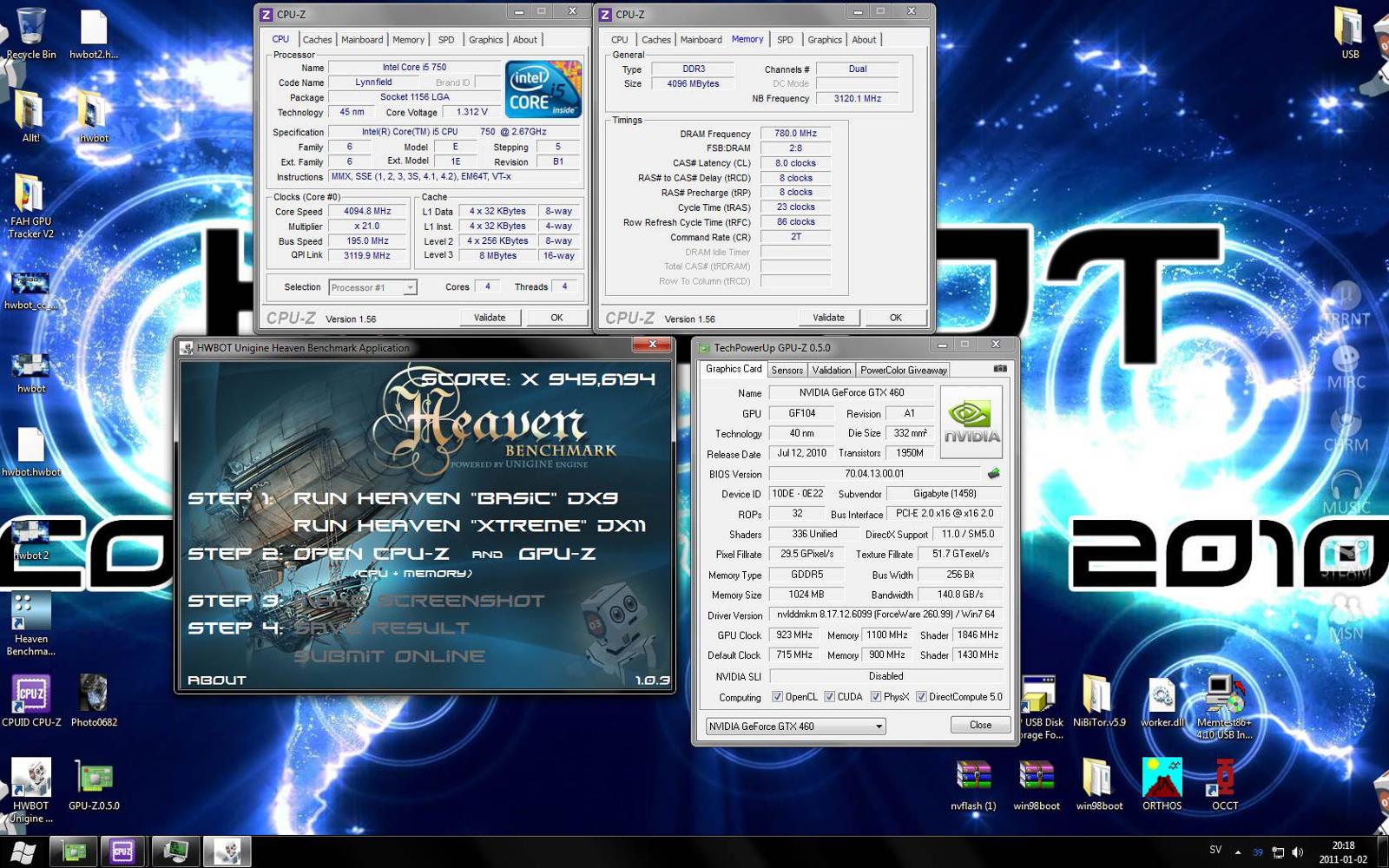Open FAH GPU Tracker V2 icon
The width and height of the screenshot is (1389, 868).
31,207
